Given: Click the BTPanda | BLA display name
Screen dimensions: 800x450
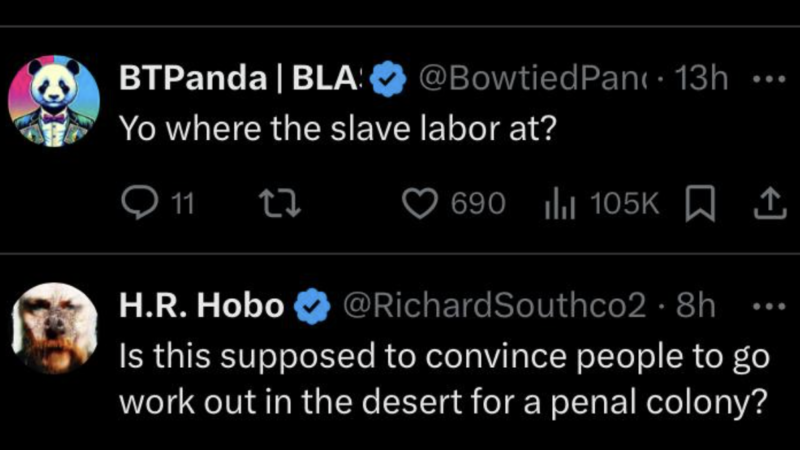Looking at the screenshot, I should point(239,80).
